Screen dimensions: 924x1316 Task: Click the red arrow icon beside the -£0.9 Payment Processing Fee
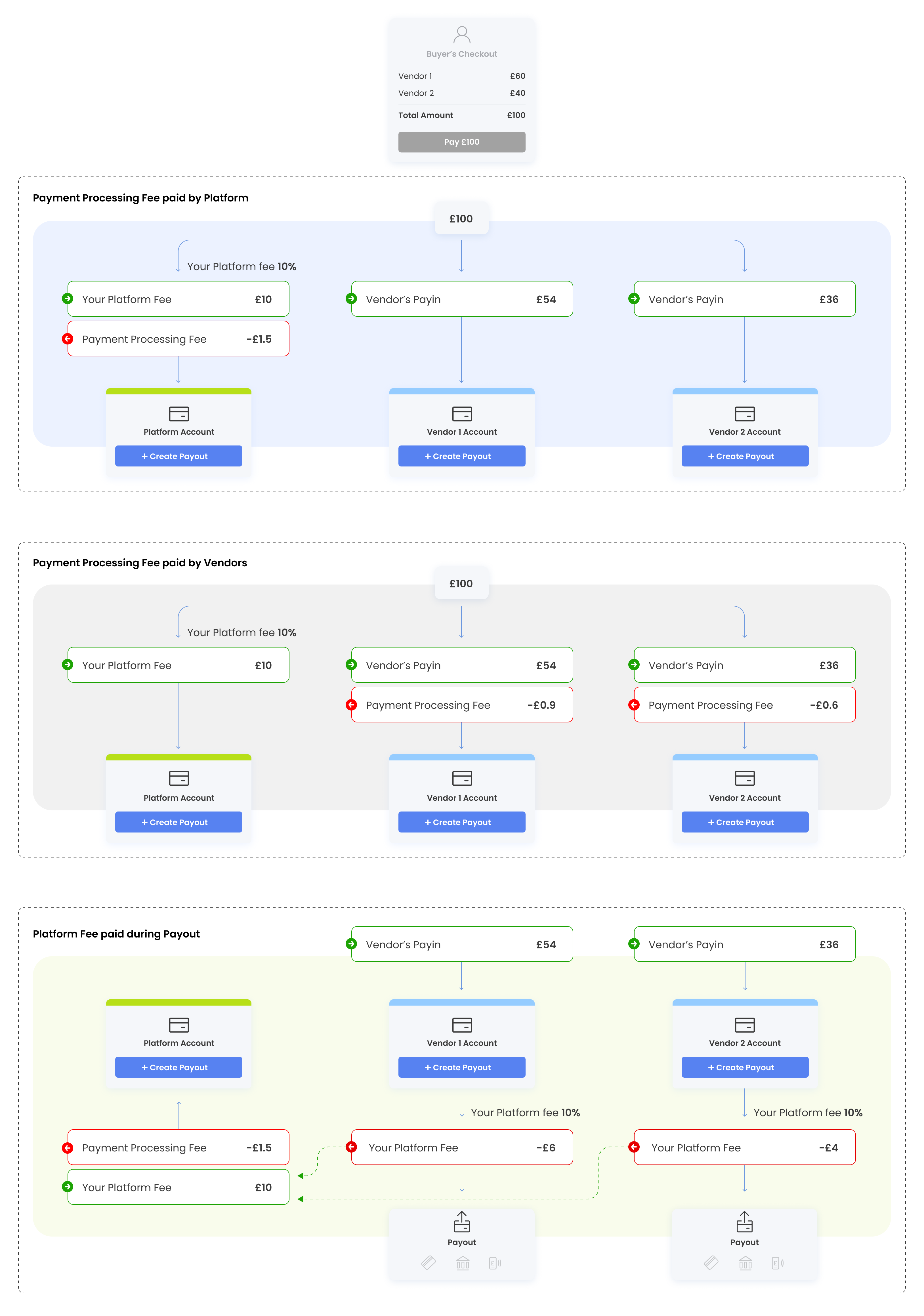point(352,705)
